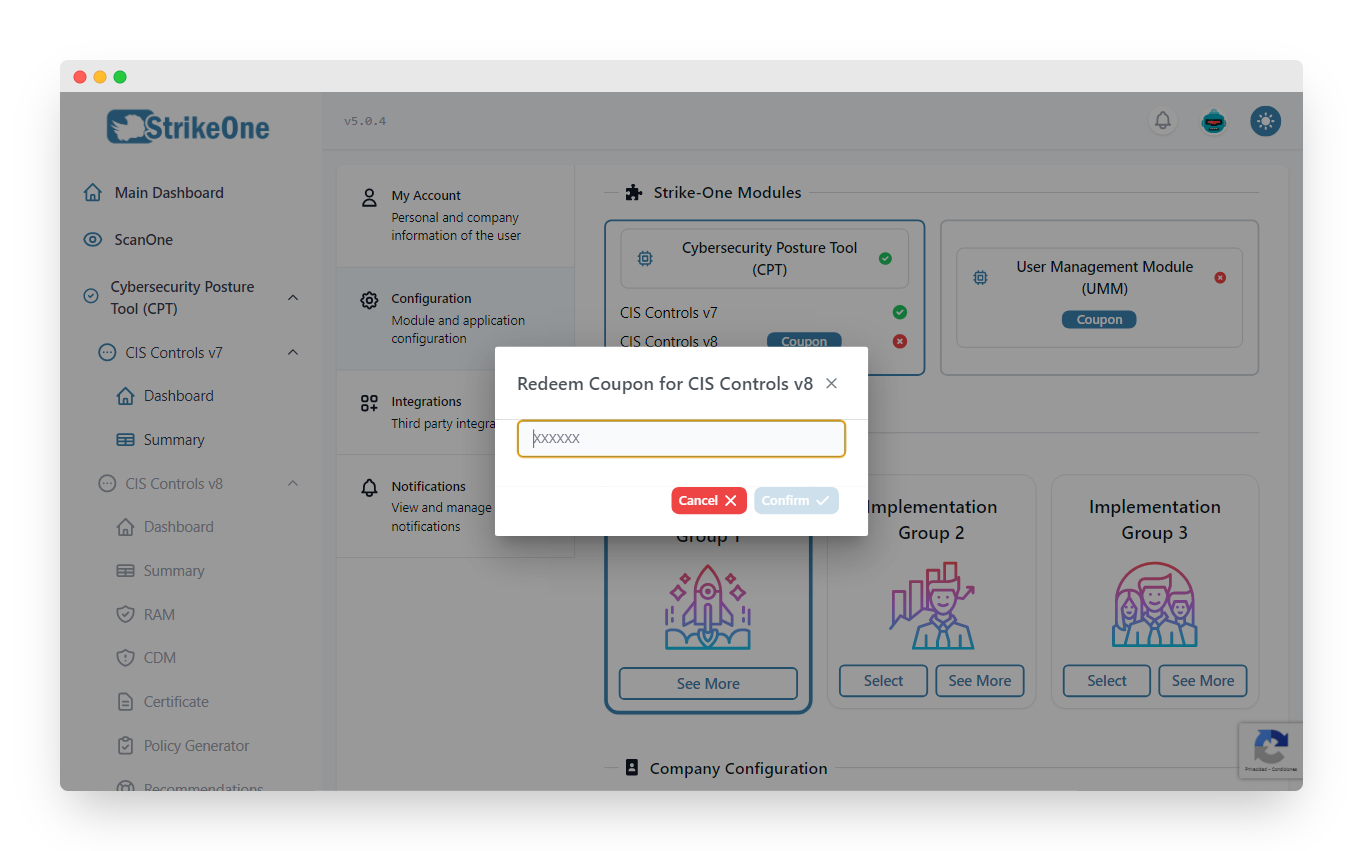The width and height of the screenshot is (1363, 851).
Task: Collapse the CIS Controls v7 section
Action: [x=292, y=352]
